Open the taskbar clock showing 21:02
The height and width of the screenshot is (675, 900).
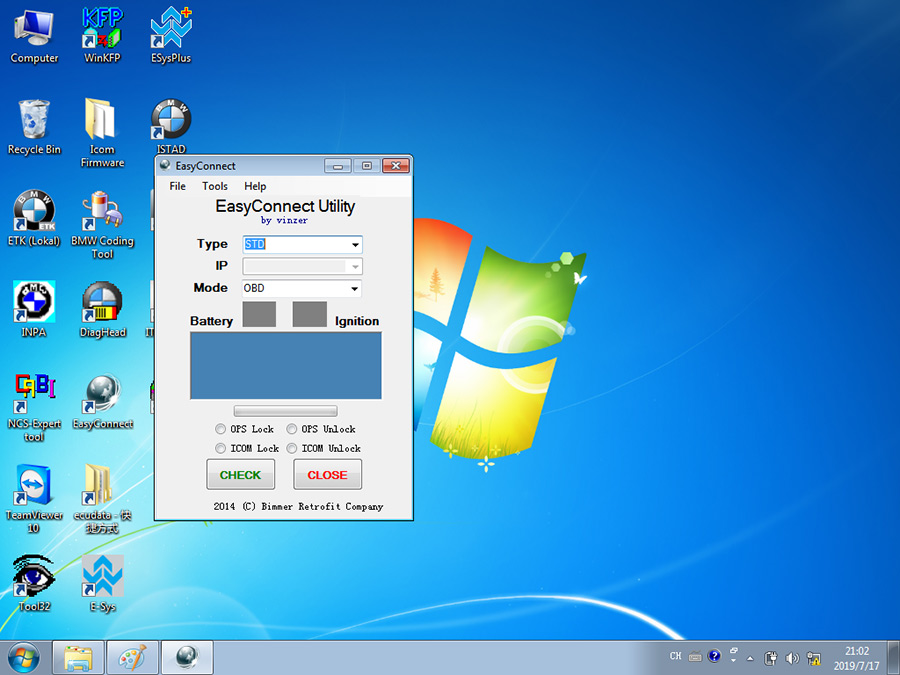[856, 658]
